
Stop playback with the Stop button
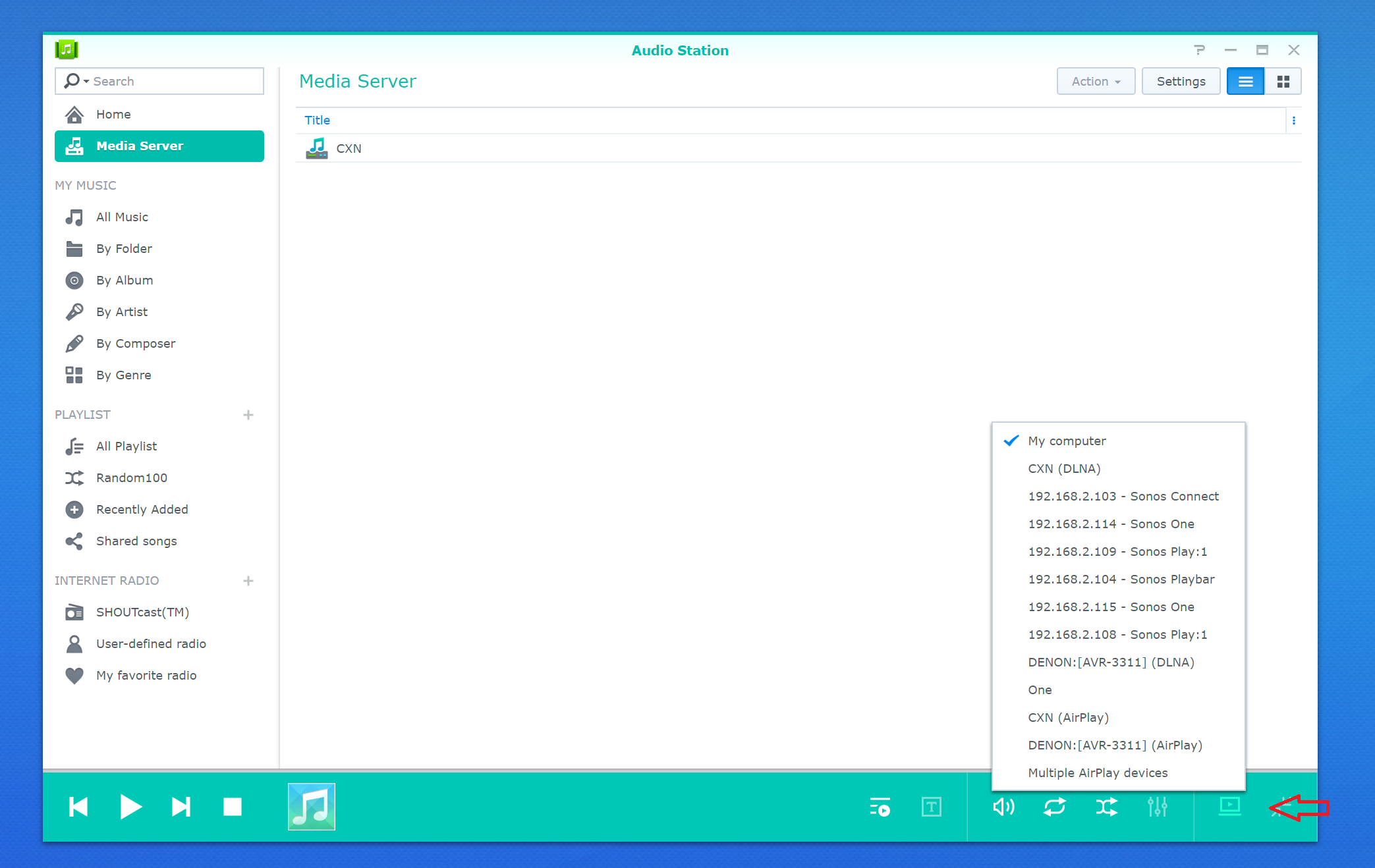pyautogui.click(x=233, y=807)
